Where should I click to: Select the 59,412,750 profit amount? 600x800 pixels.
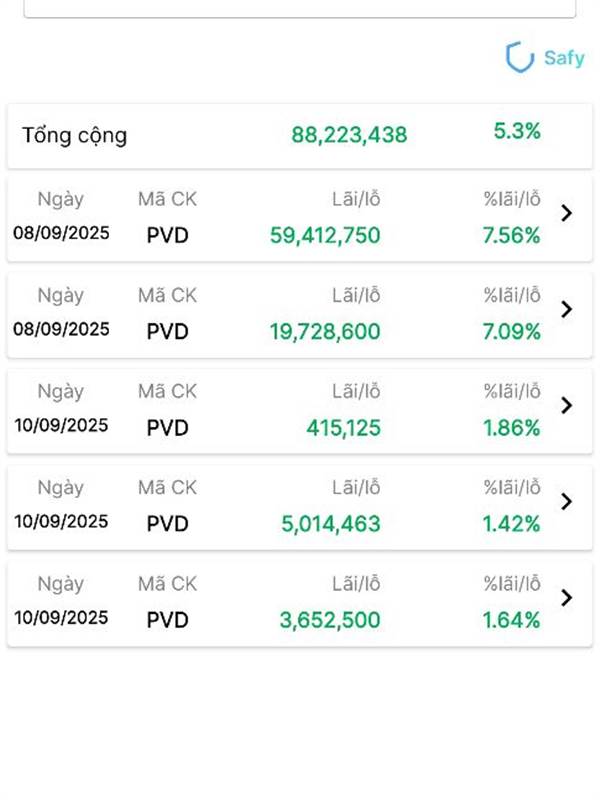coord(325,236)
